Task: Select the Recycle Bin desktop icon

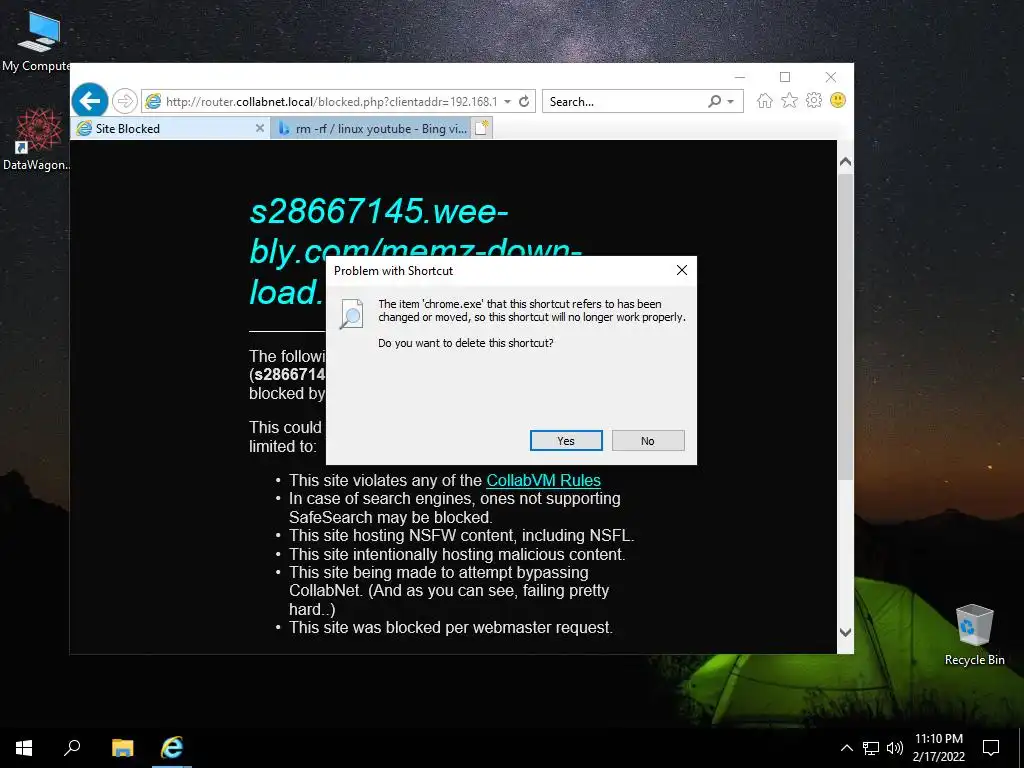Action: point(974,635)
